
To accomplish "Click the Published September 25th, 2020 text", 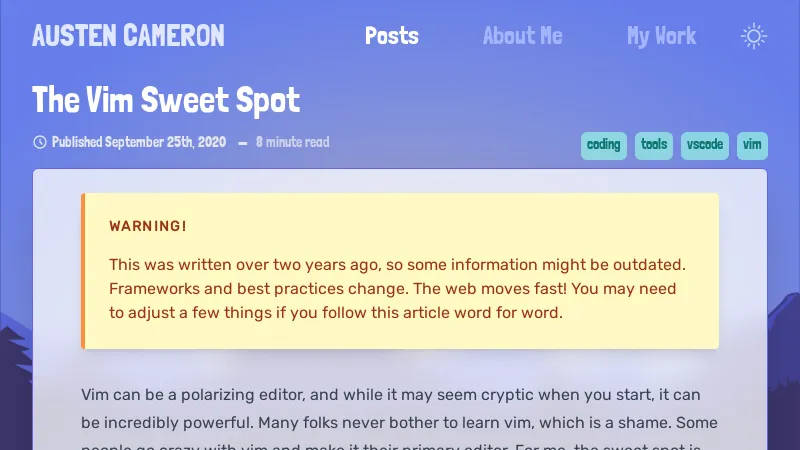I will (x=139, y=142).
